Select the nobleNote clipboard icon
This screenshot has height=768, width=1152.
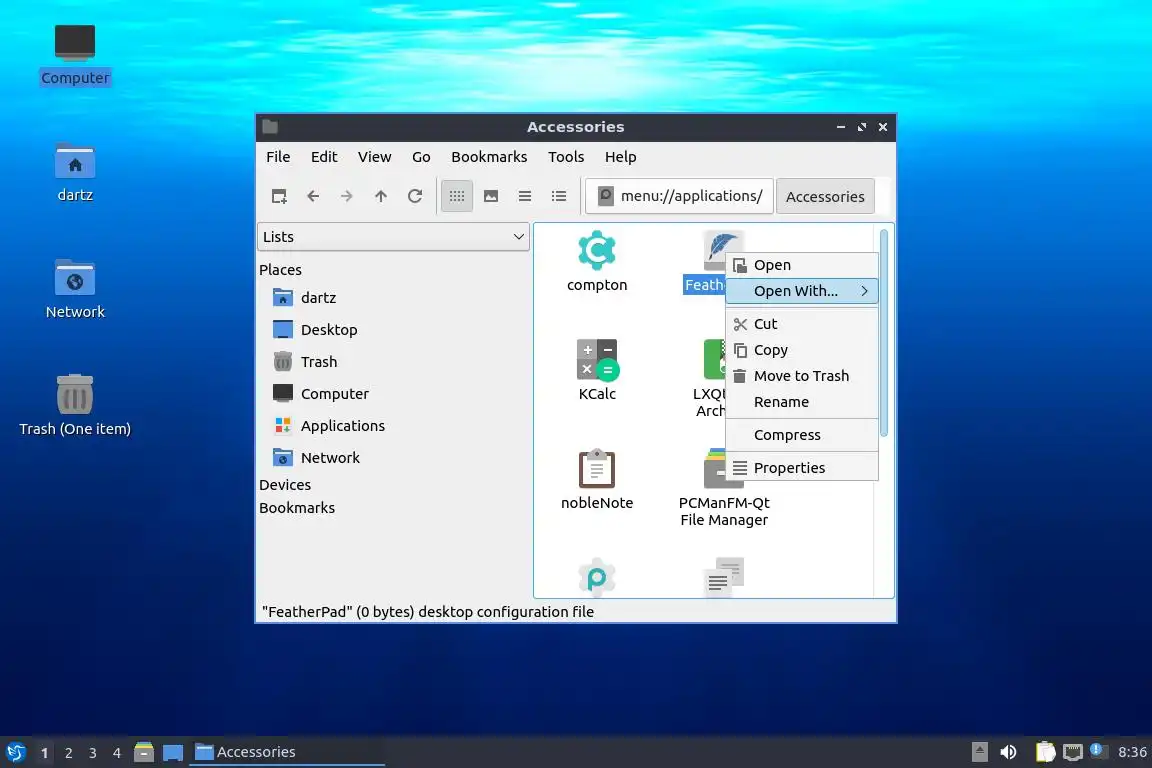(597, 469)
